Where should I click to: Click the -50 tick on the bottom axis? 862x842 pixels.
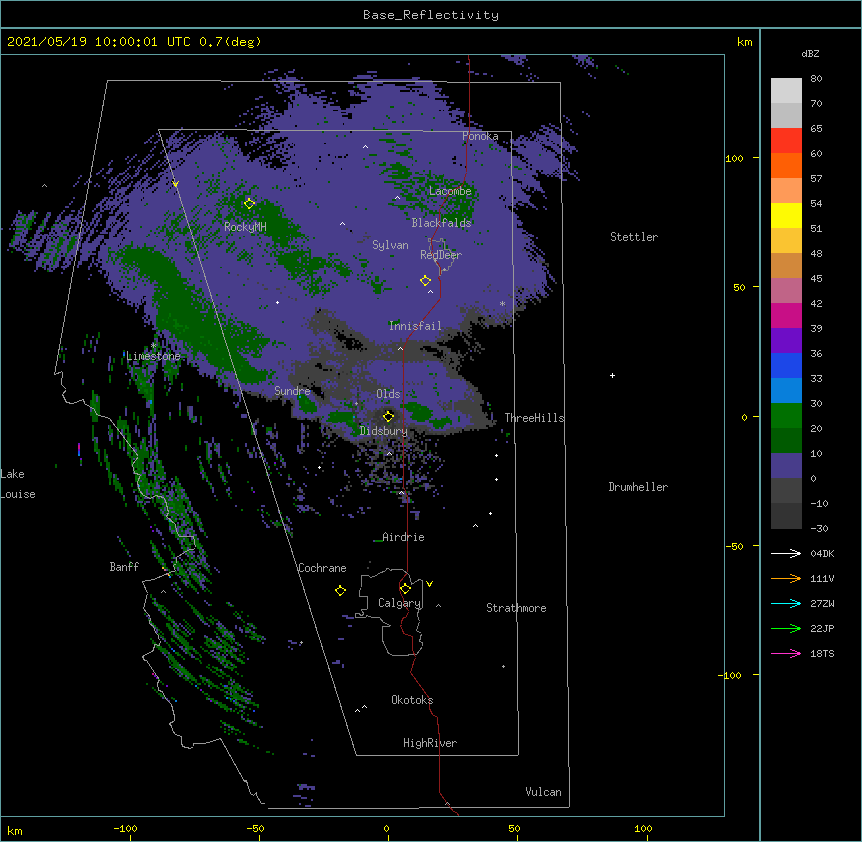(x=255, y=828)
